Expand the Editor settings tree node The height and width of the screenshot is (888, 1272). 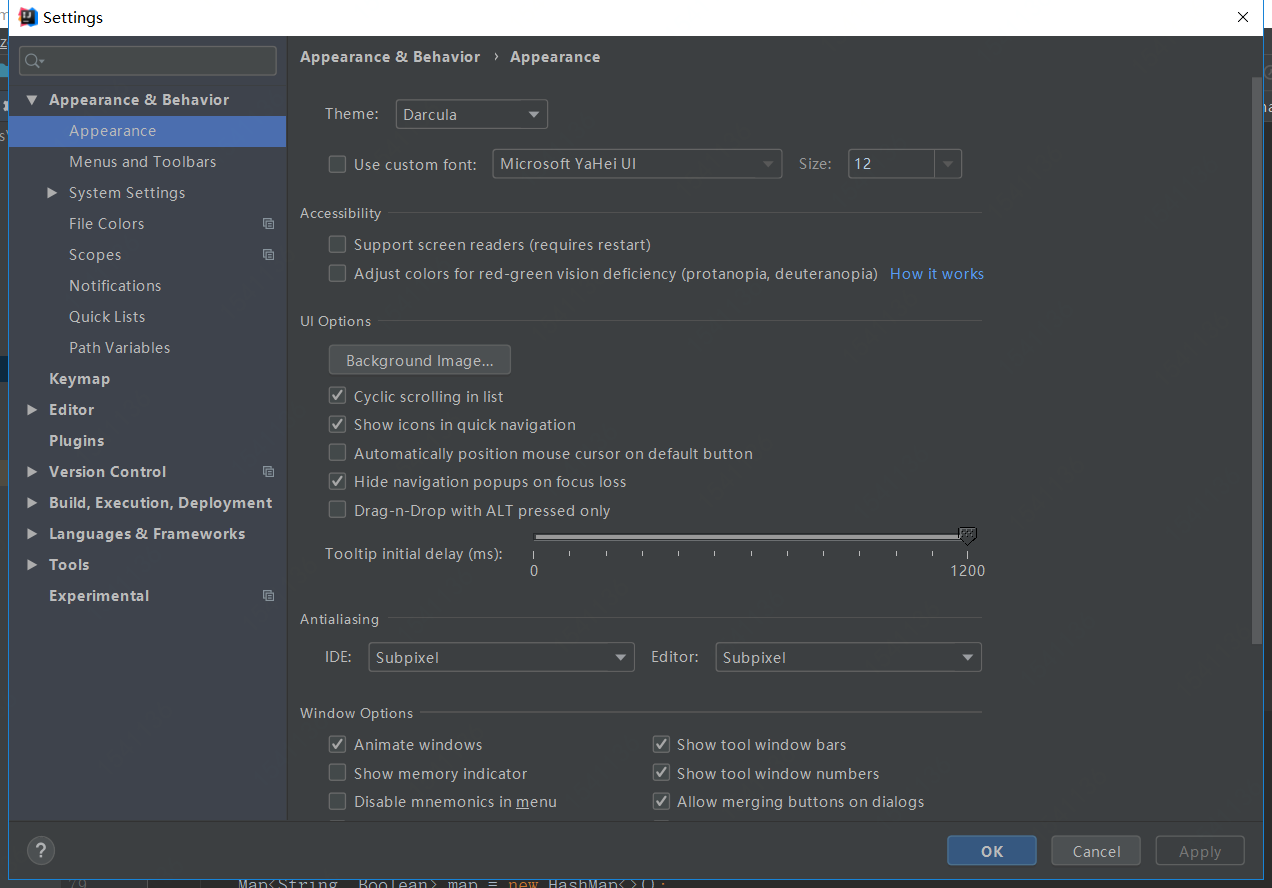point(33,410)
